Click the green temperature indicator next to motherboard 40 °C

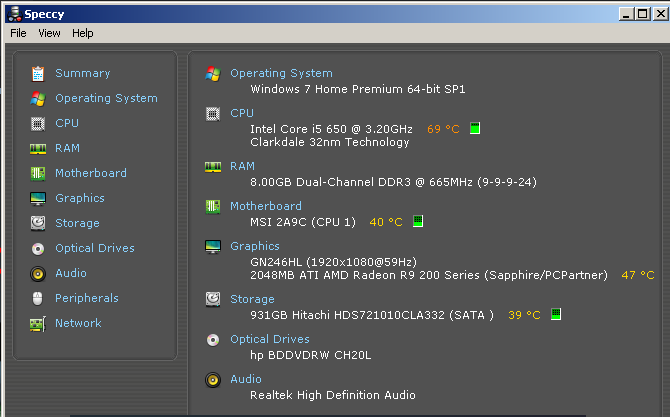point(418,221)
